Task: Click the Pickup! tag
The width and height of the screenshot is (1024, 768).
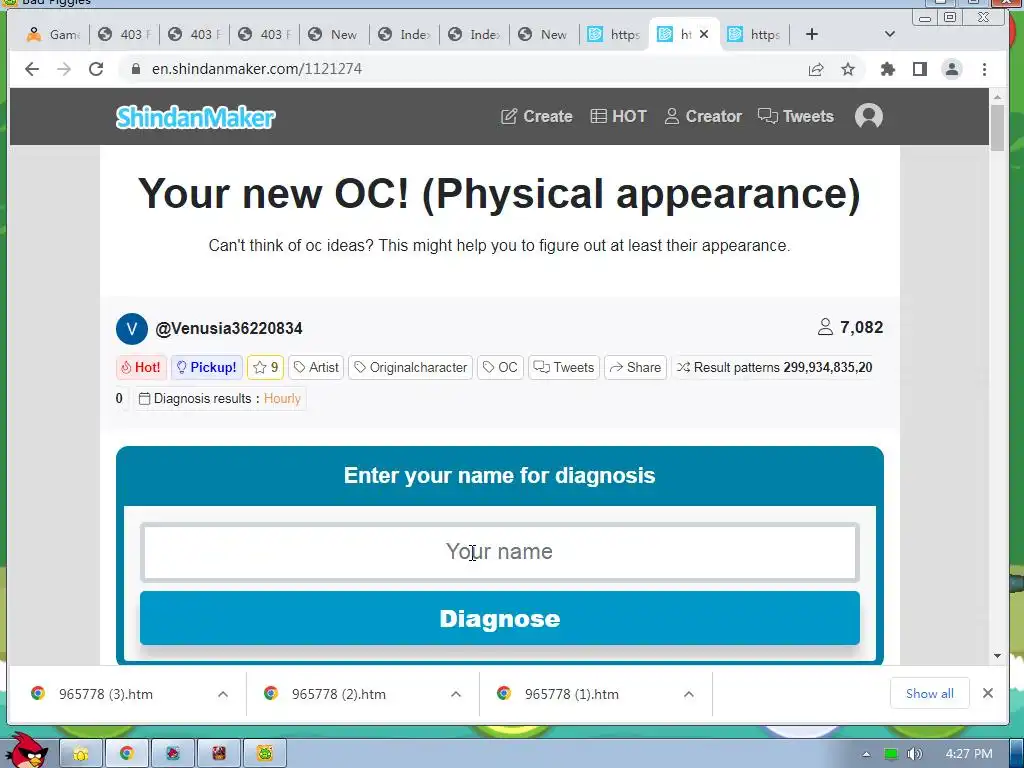Action: [x=207, y=367]
